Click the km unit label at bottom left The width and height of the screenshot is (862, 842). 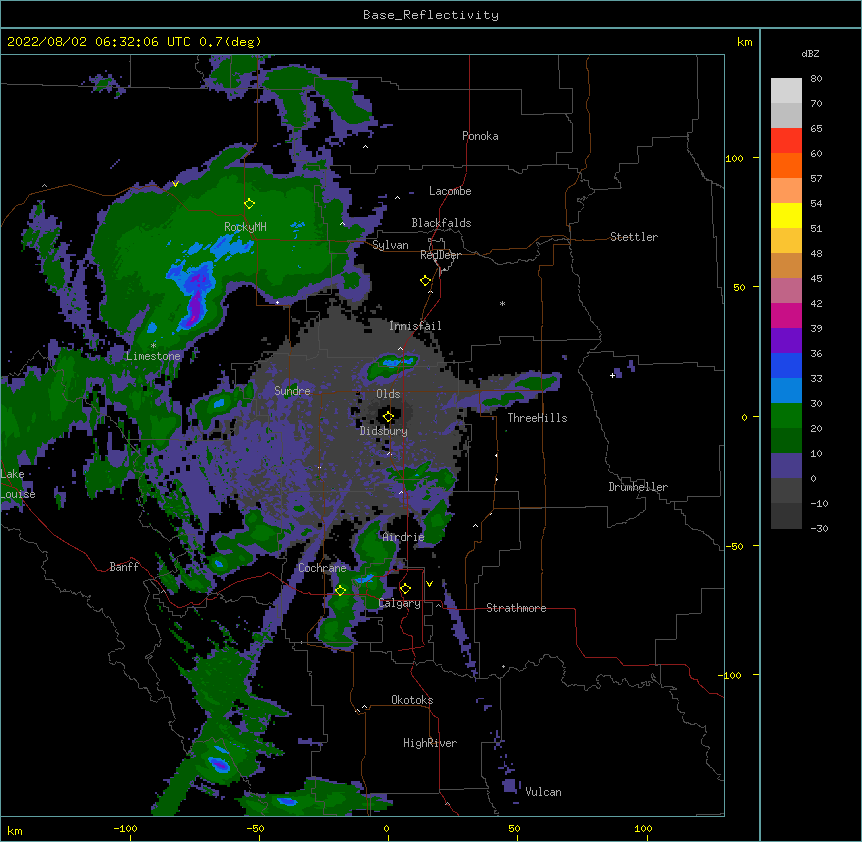coord(15,831)
